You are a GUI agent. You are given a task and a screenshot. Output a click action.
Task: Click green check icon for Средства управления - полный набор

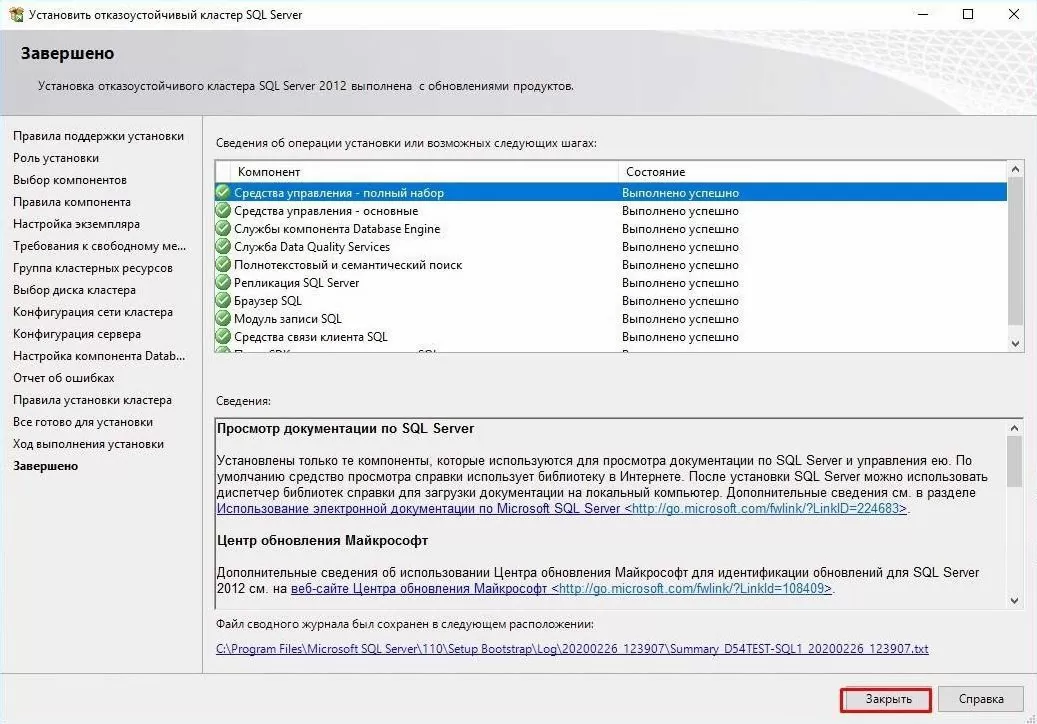pos(224,192)
